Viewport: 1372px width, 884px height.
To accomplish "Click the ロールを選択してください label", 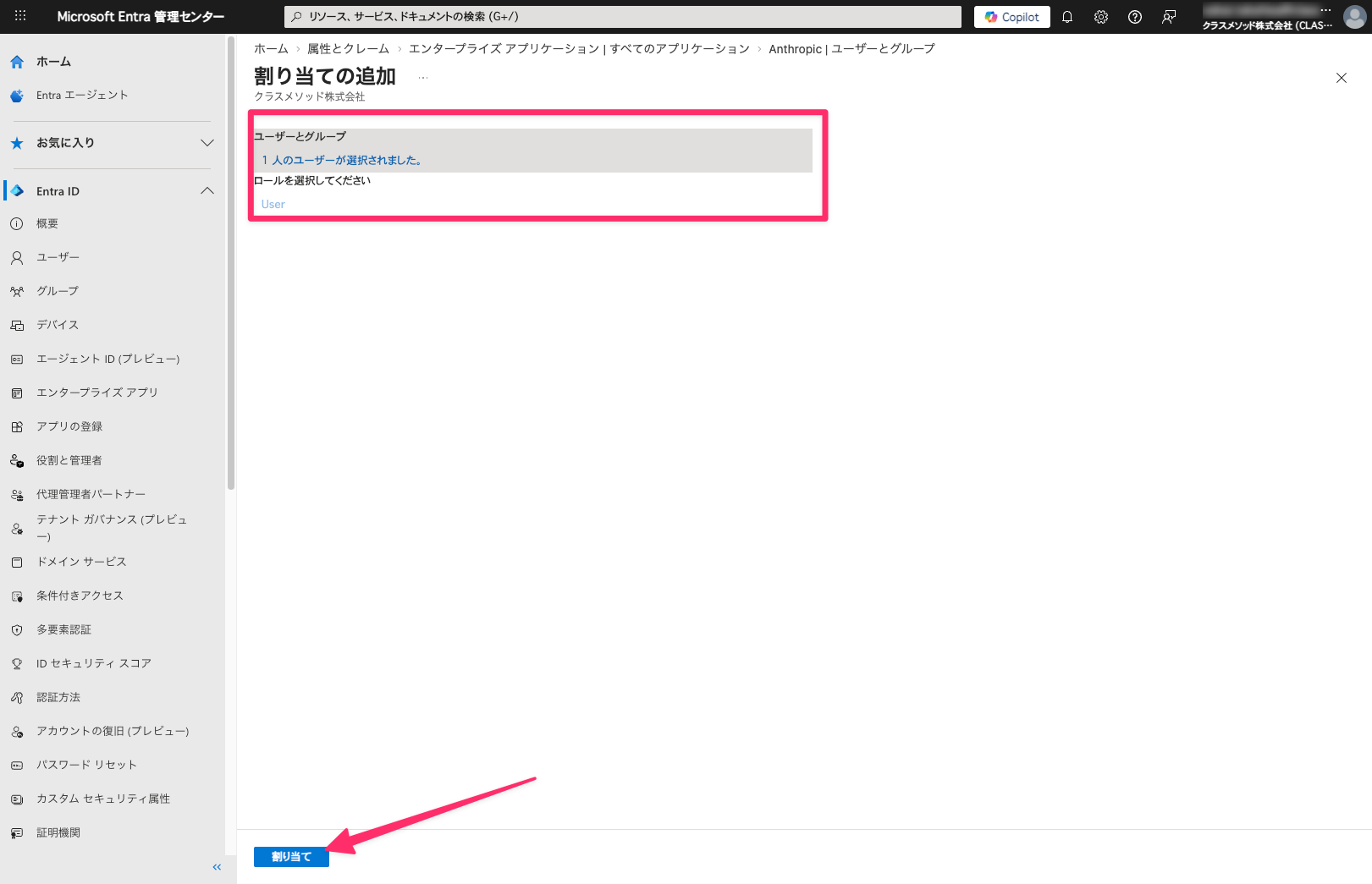I will 312,180.
